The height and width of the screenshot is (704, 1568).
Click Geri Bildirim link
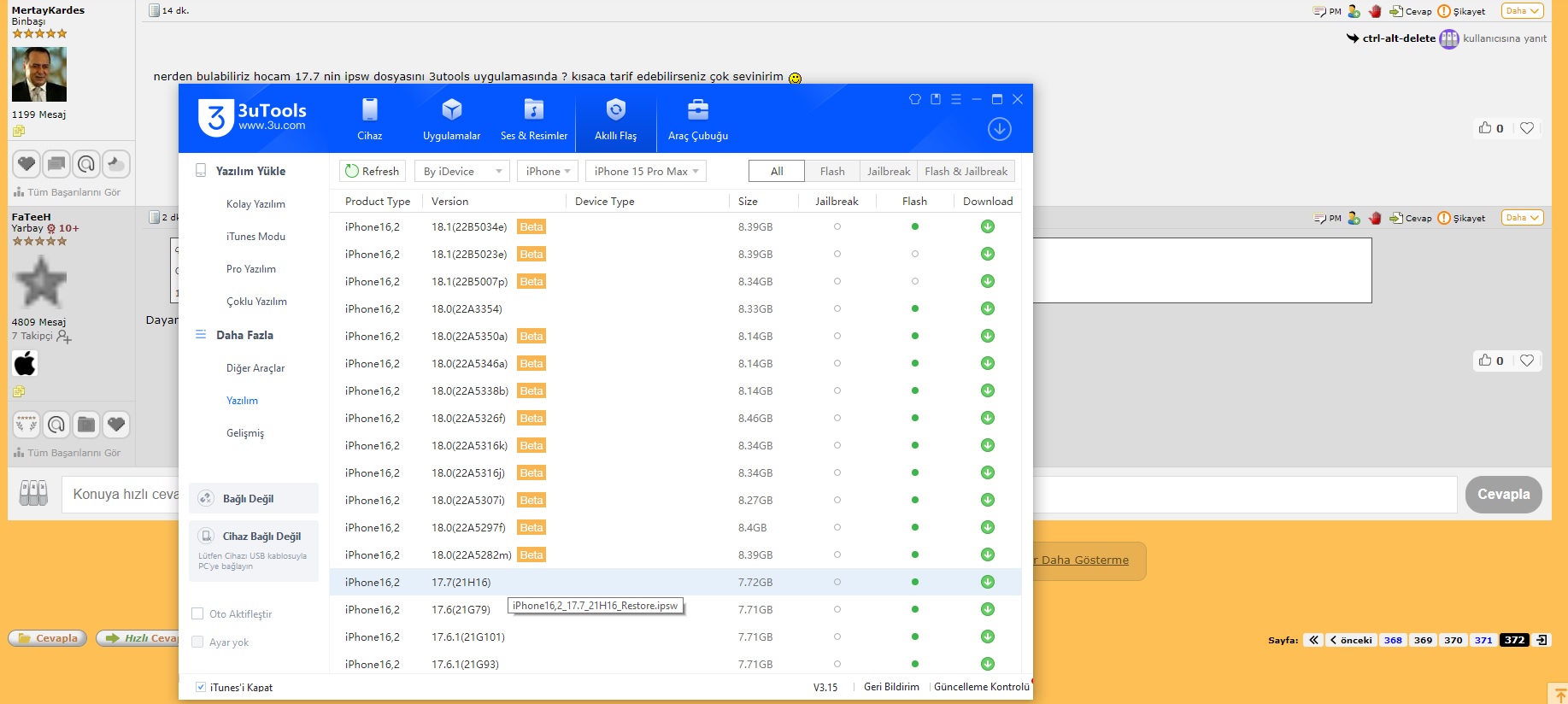pos(891,687)
